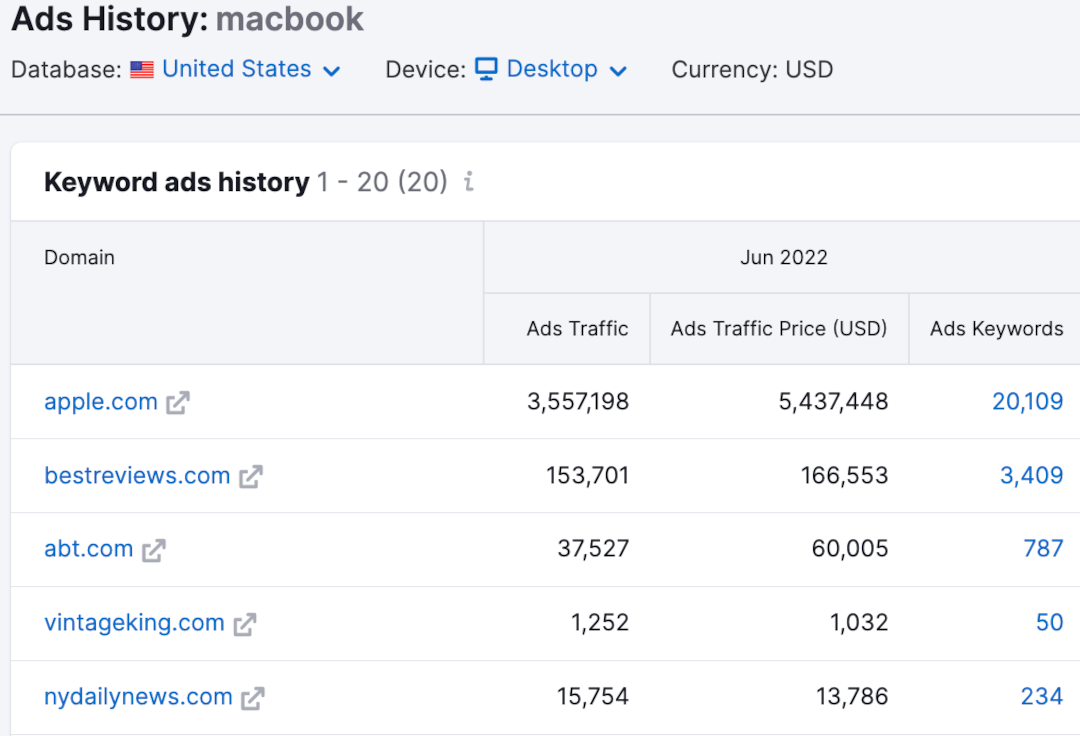Click the Ads Traffic Price (USD) column header
Viewport: 1080px width, 736px height.
coord(779,328)
